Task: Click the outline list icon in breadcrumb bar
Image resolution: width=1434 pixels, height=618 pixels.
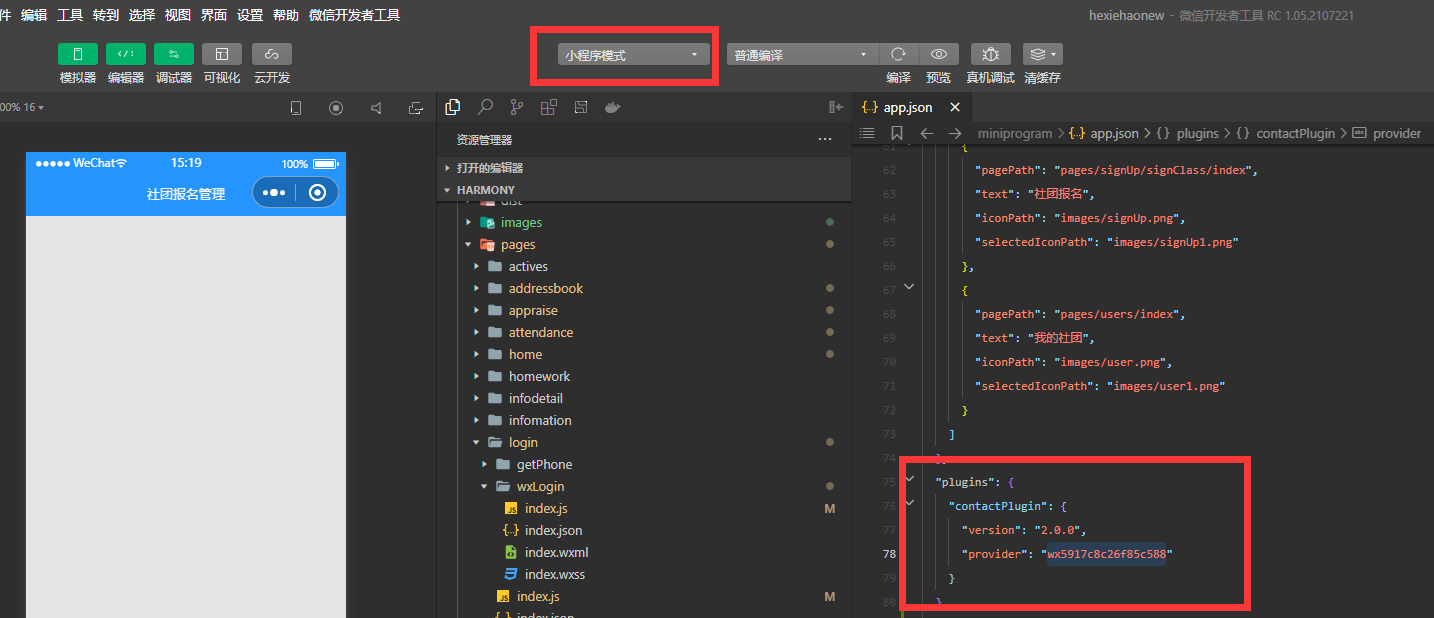Action: coord(867,133)
